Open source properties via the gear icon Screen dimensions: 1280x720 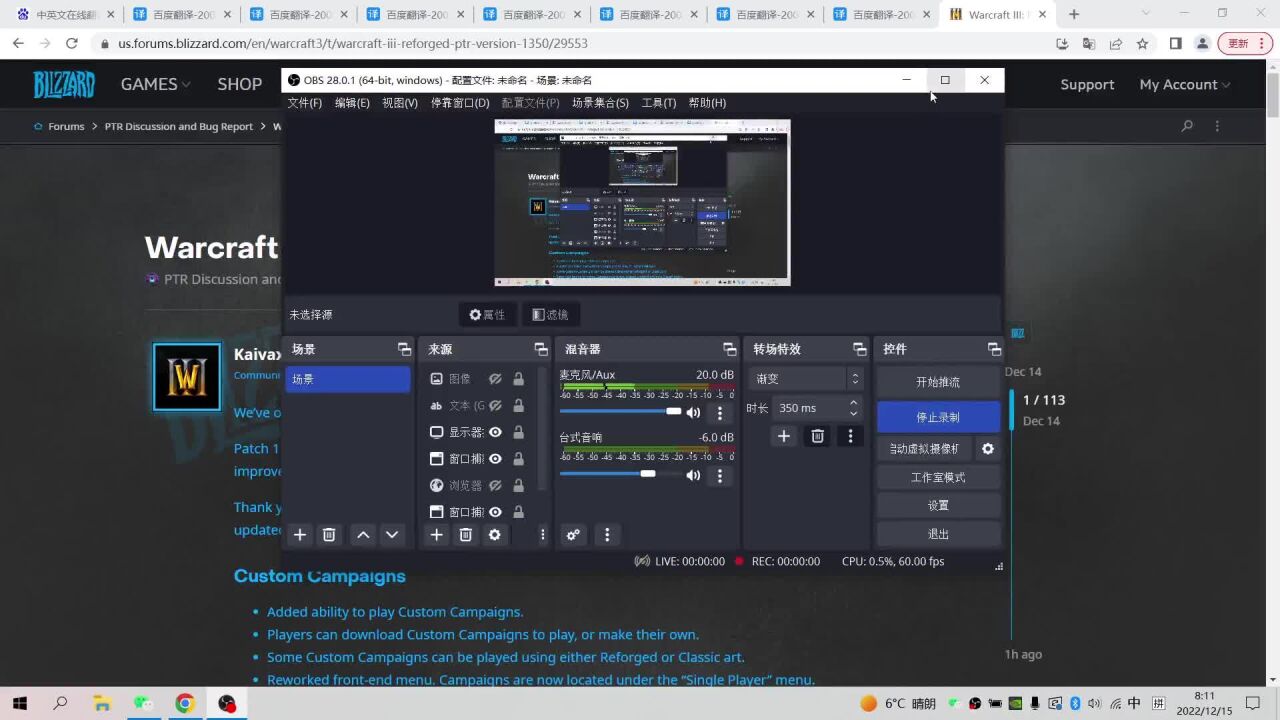pyautogui.click(x=494, y=535)
